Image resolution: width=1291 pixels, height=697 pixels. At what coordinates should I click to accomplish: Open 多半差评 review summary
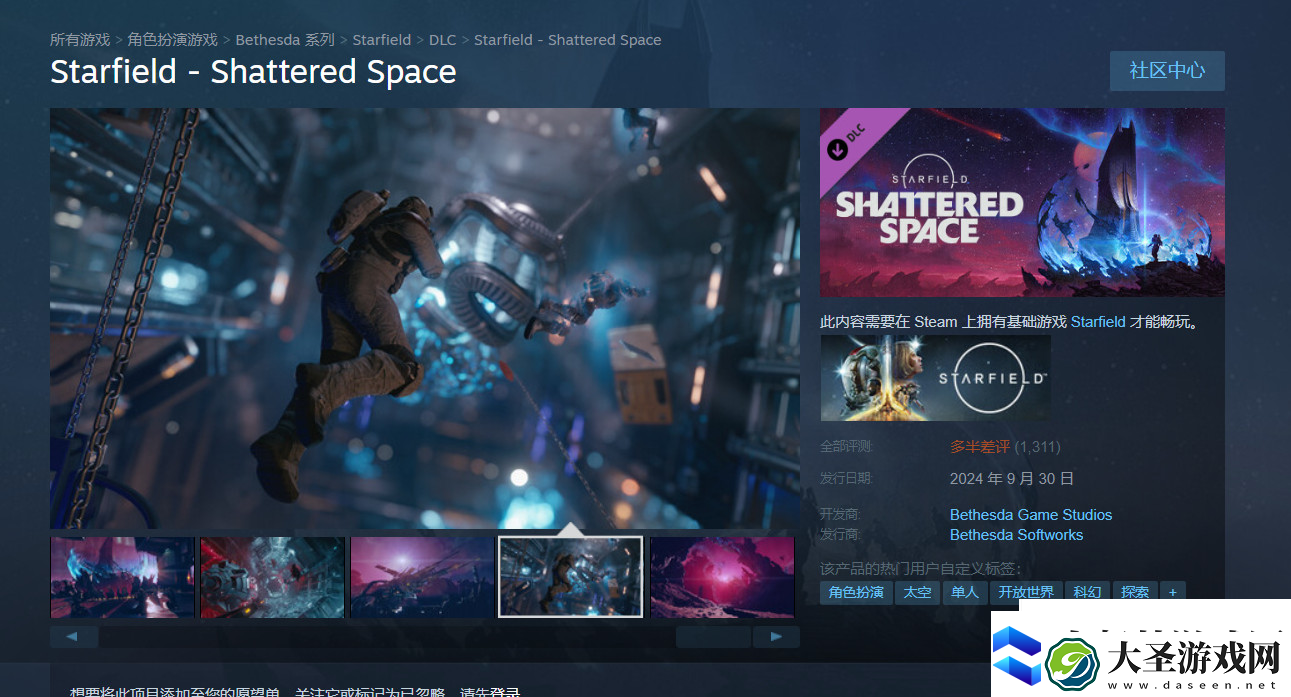[980, 447]
